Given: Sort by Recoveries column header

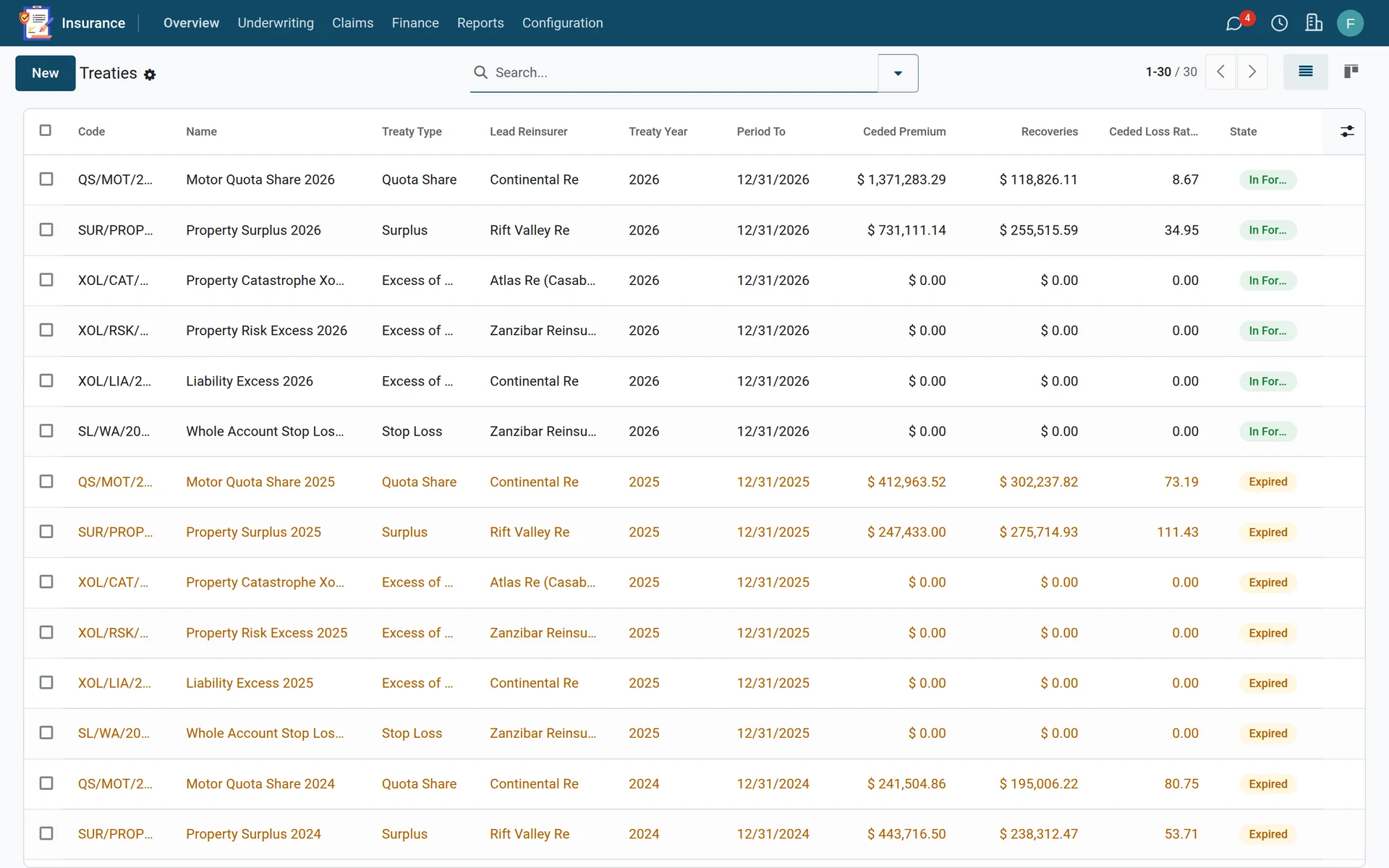Looking at the screenshot, I should point(1049,132).
